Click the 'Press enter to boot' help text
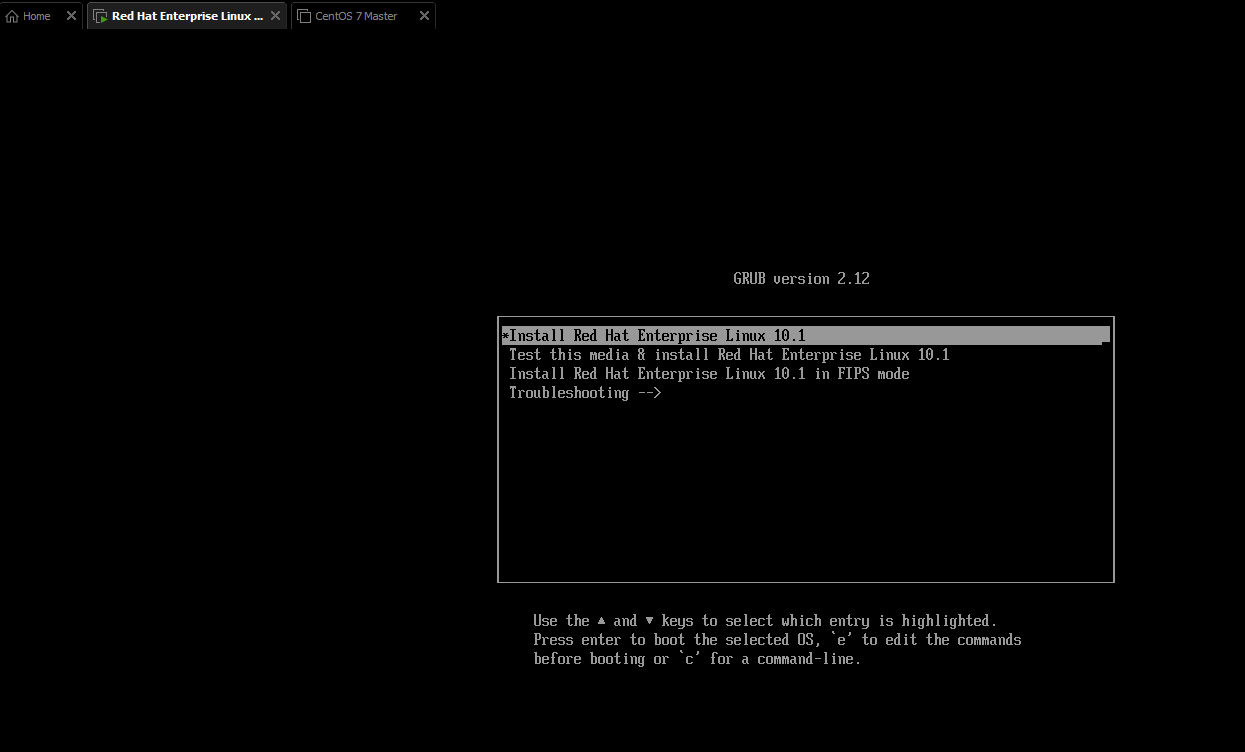Viewport: 1245px width, 752px height. 777,640
